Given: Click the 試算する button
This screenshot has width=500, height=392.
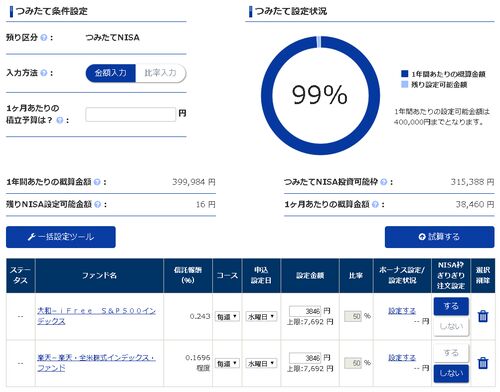Looking at the screenshot, I should point(439,237).
